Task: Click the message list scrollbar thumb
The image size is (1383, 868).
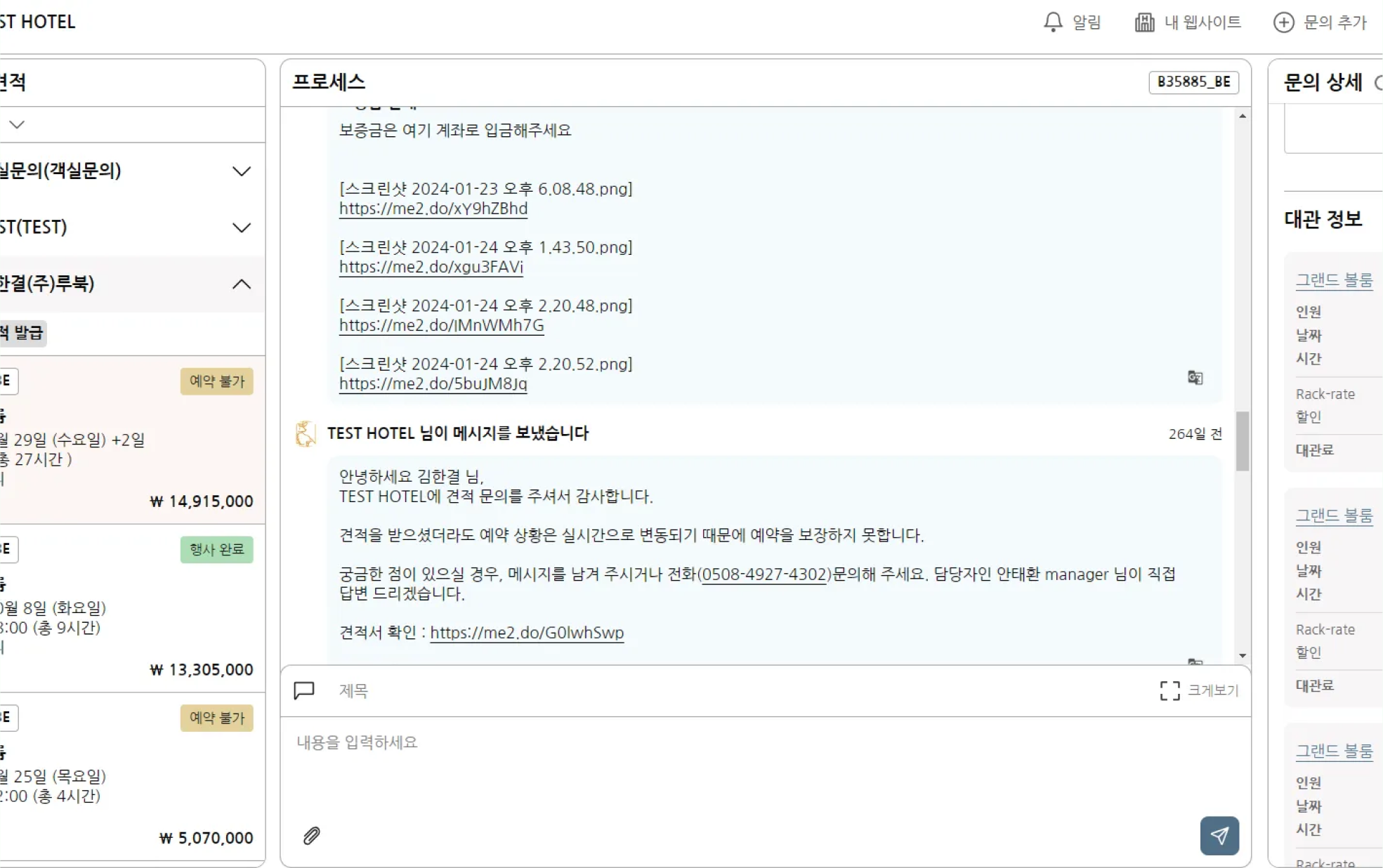Action: click(1242, 440)
